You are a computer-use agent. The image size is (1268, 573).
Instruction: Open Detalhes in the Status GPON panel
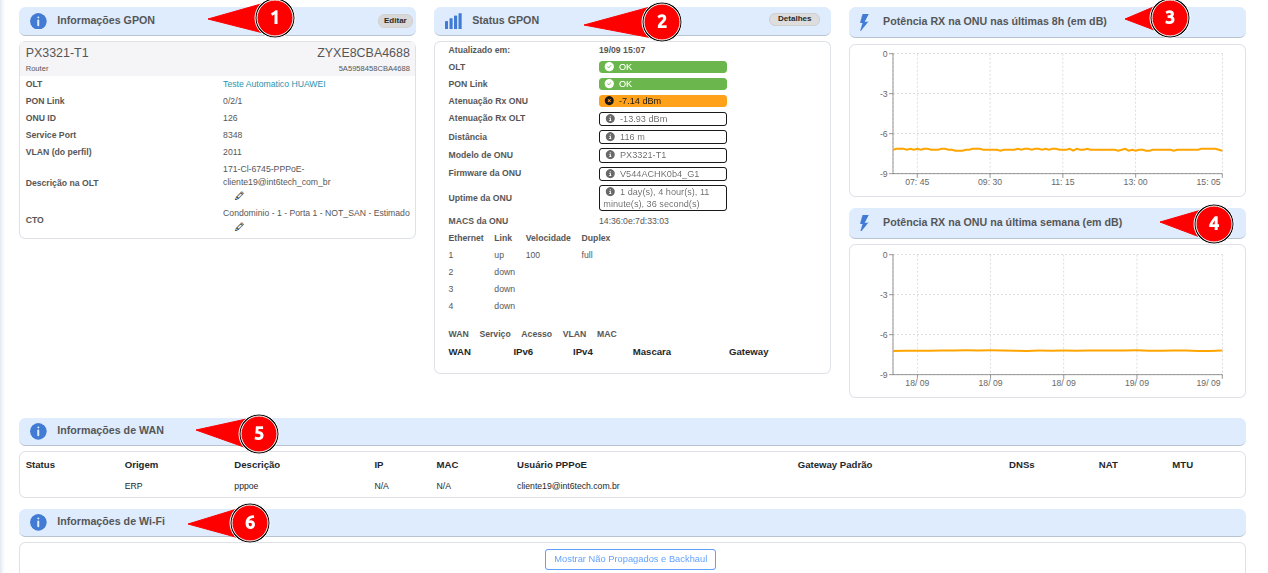tap(794, 20)
